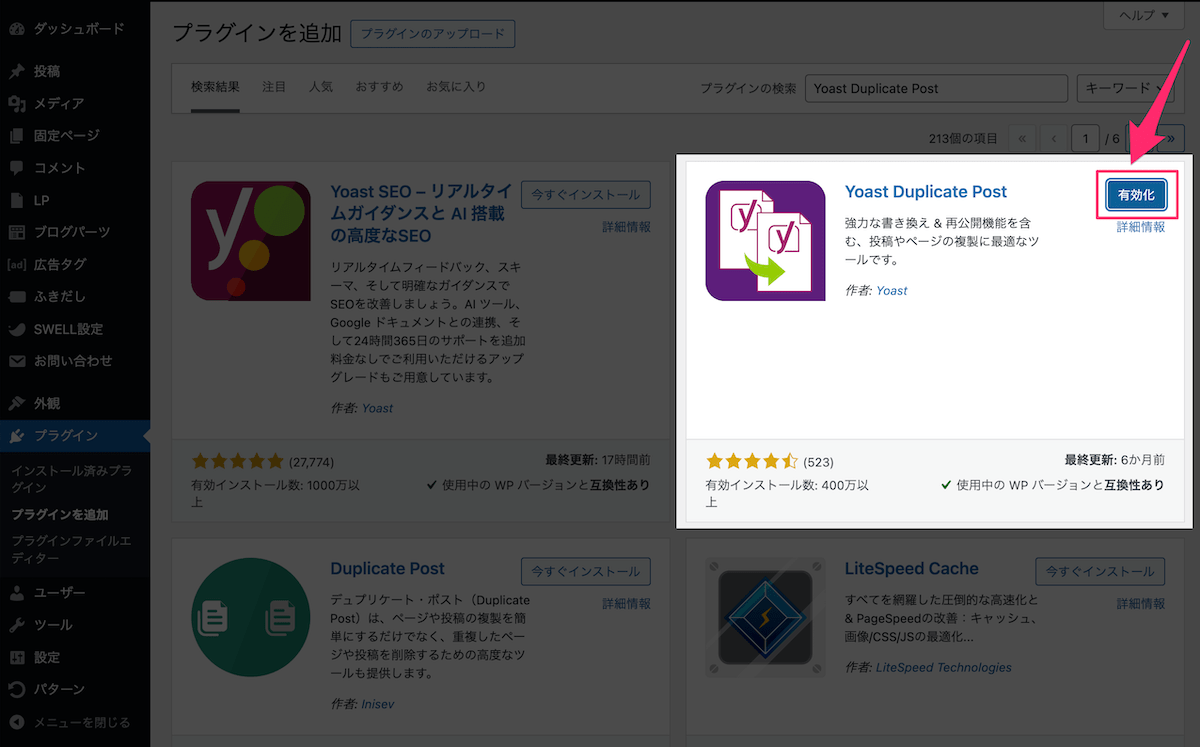The width and height of the screenshot is (1200, 747).
Task: Collapse sidebar with メニューを閉じる
Action: click(x=81, y=721)
